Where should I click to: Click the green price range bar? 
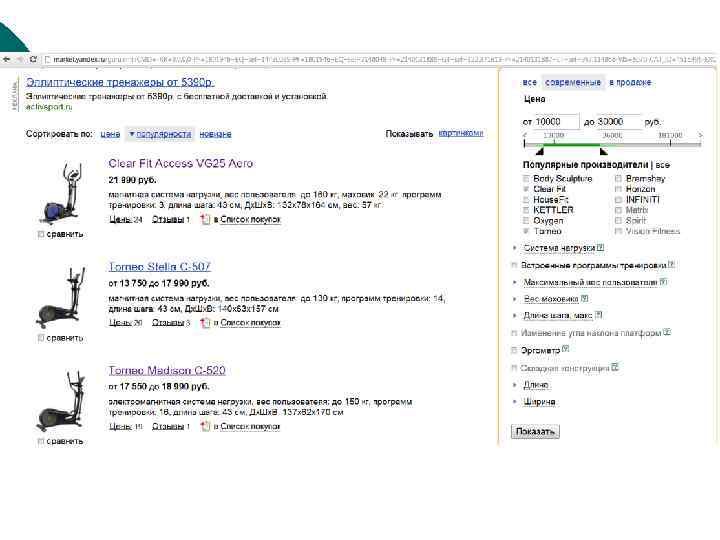[571, 145]
